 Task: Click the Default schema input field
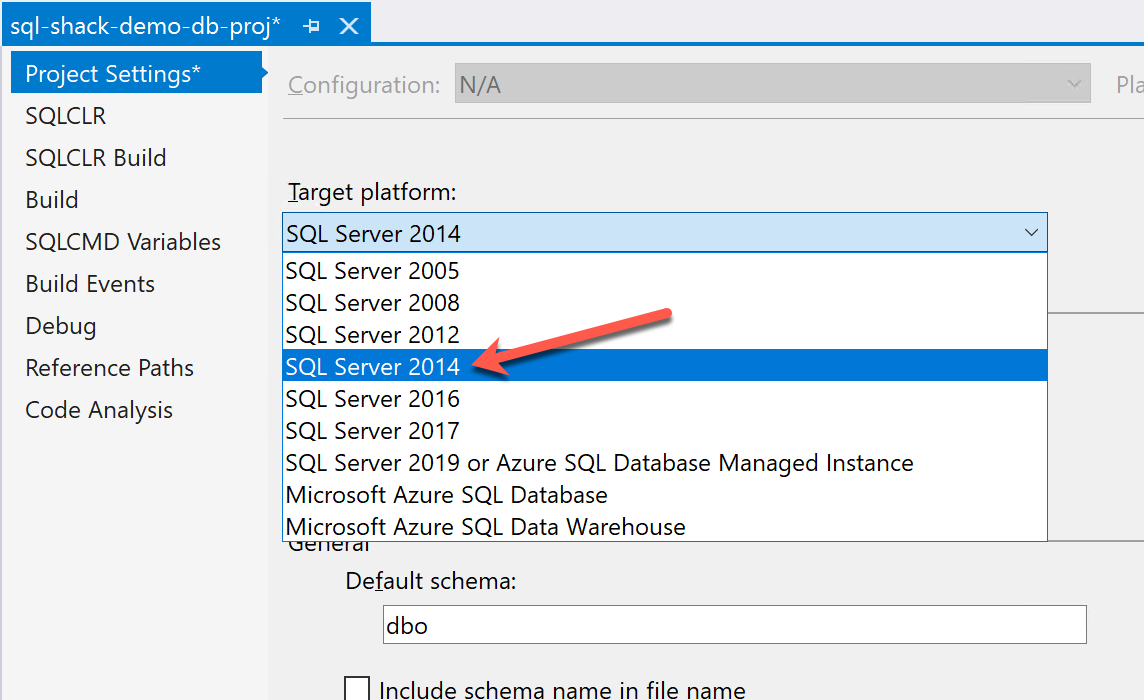[x=735, y=625]
